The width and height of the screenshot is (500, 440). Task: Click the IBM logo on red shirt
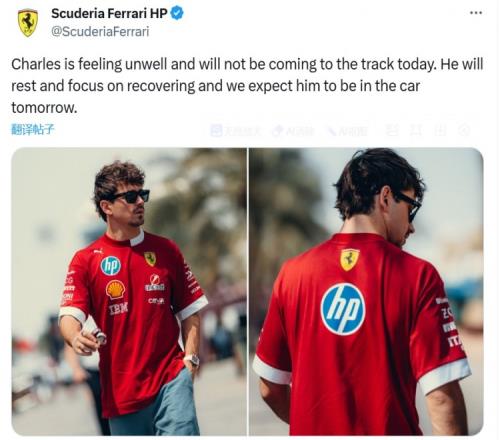(118, 309)
